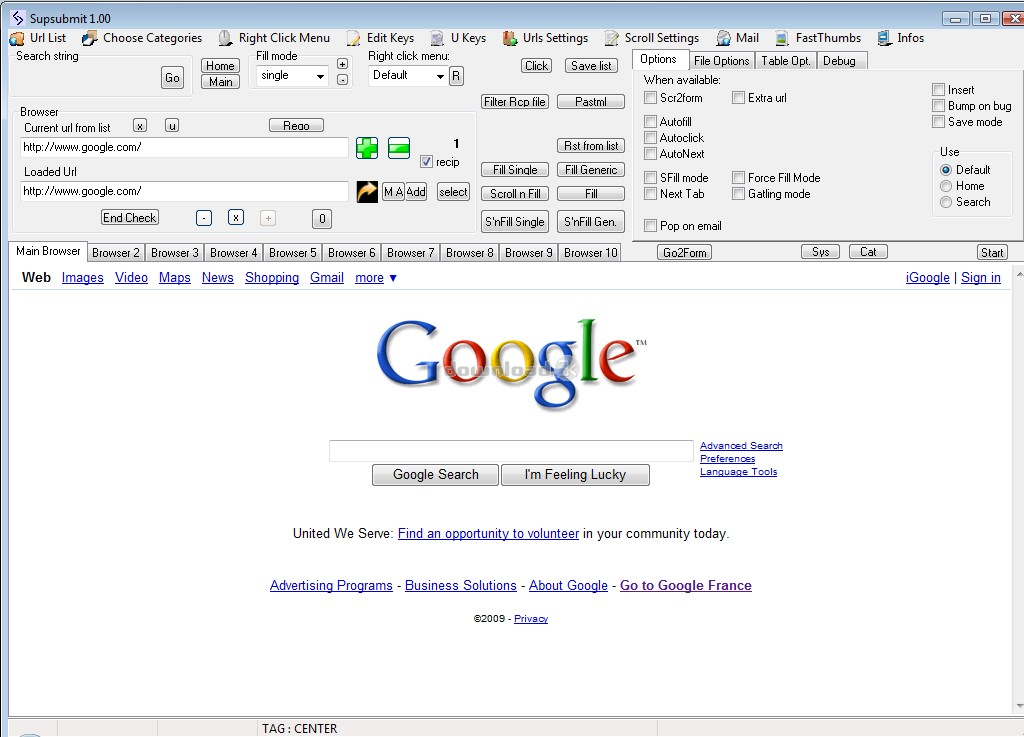This screenshot has width=1024, height=737.
Task: Enable the Bump on bug checkbox
Action: point(938,106)
